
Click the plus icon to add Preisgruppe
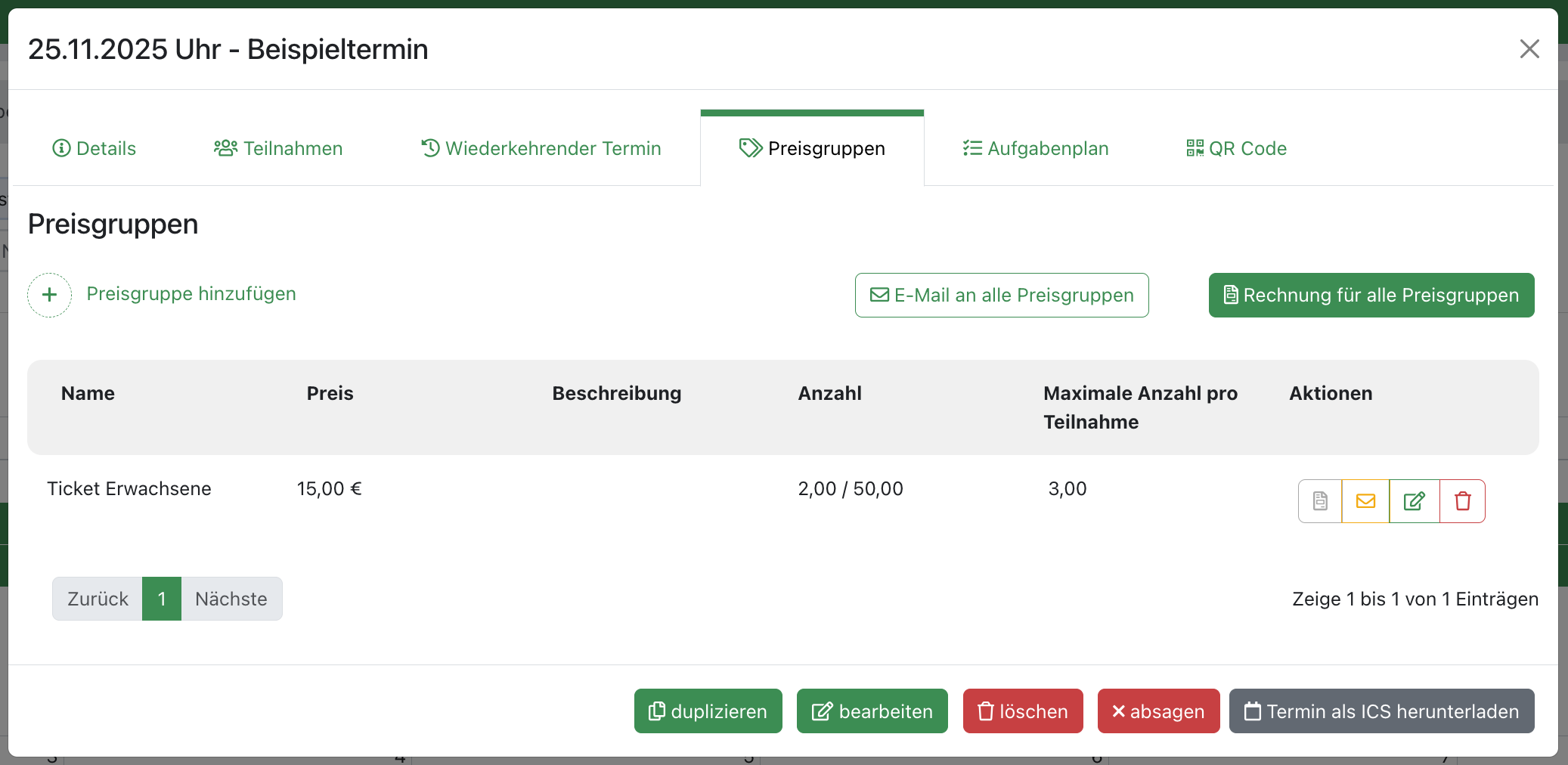[x=50, y=295]
